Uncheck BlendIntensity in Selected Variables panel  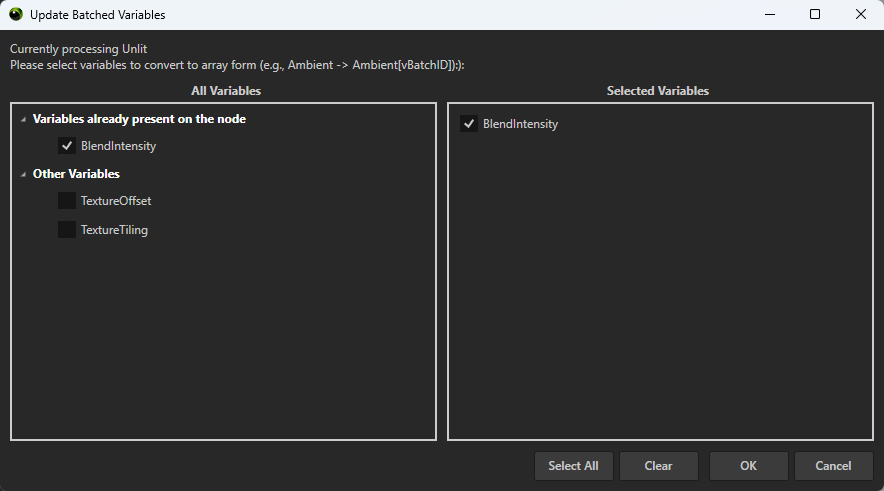coord(468,123)
